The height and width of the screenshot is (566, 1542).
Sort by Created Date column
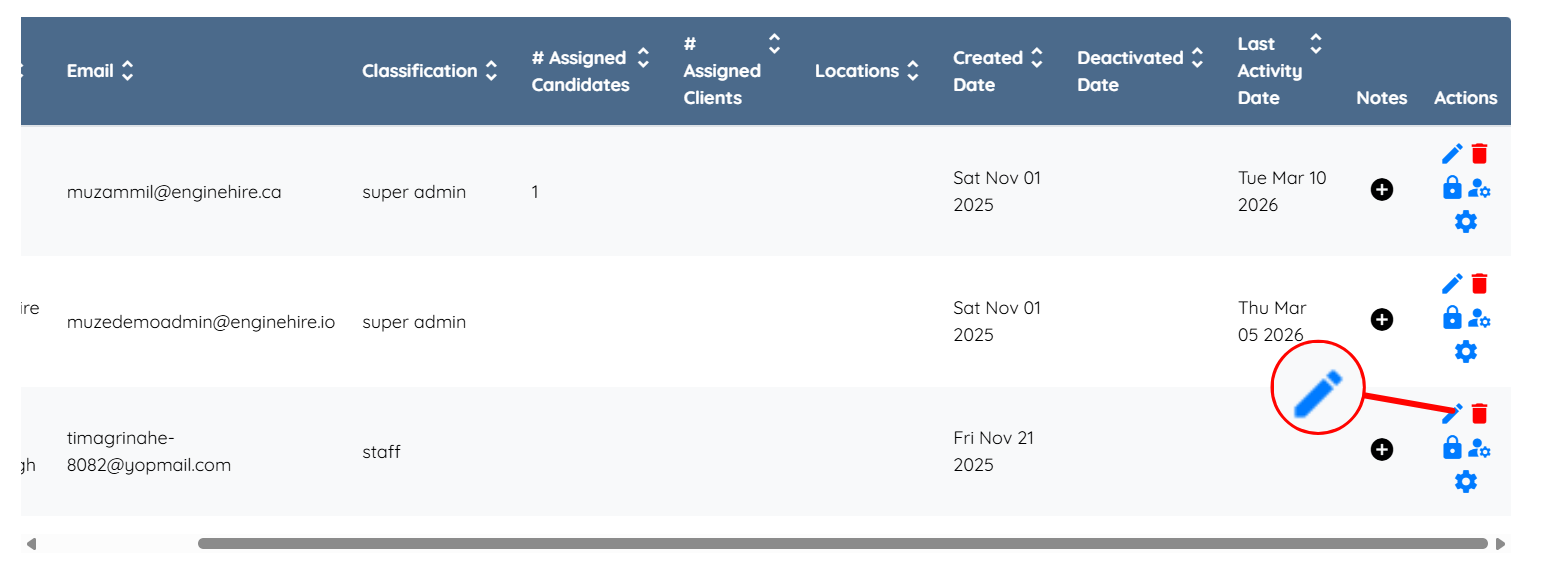tap(1037, 58)
